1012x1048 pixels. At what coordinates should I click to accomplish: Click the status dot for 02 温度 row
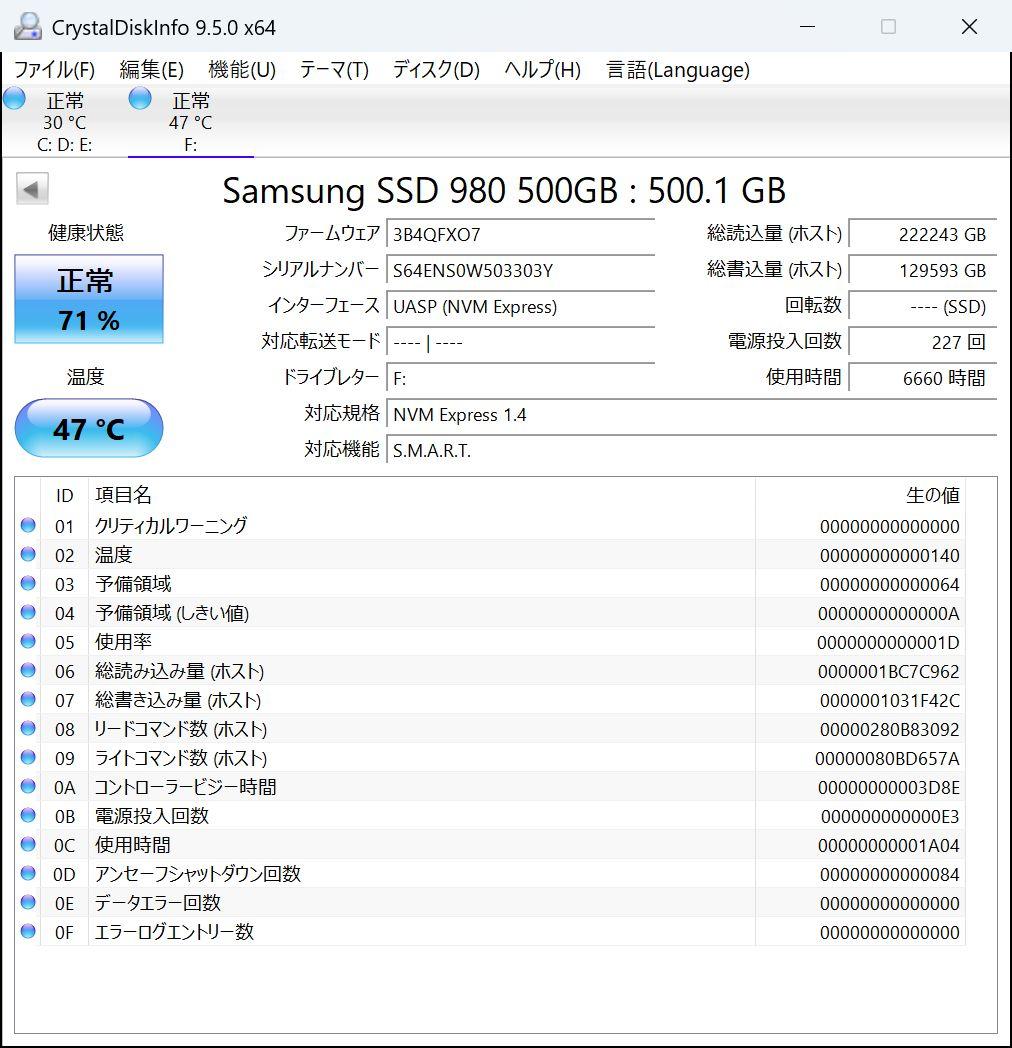(28, 554)
